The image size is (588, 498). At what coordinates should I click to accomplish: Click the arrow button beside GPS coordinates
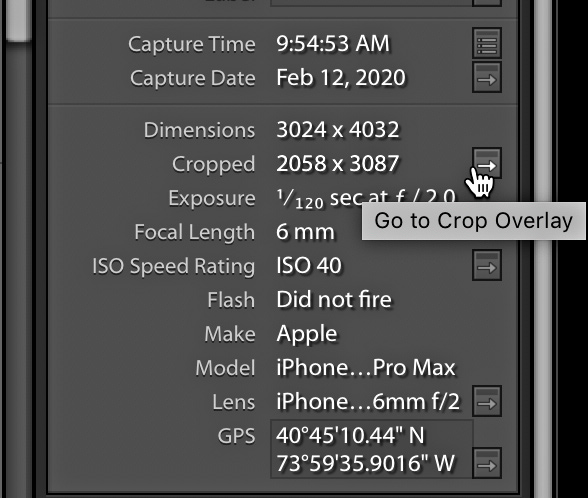coord(487,463)
